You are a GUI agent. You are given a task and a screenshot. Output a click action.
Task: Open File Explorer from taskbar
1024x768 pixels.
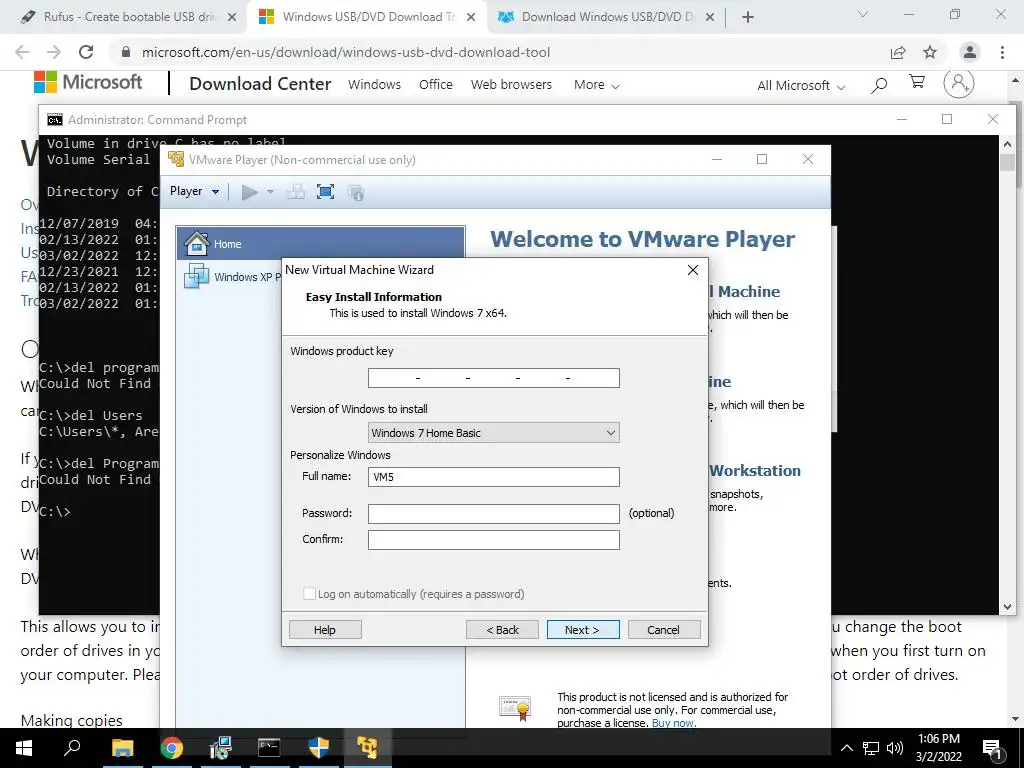coord(122,748)
